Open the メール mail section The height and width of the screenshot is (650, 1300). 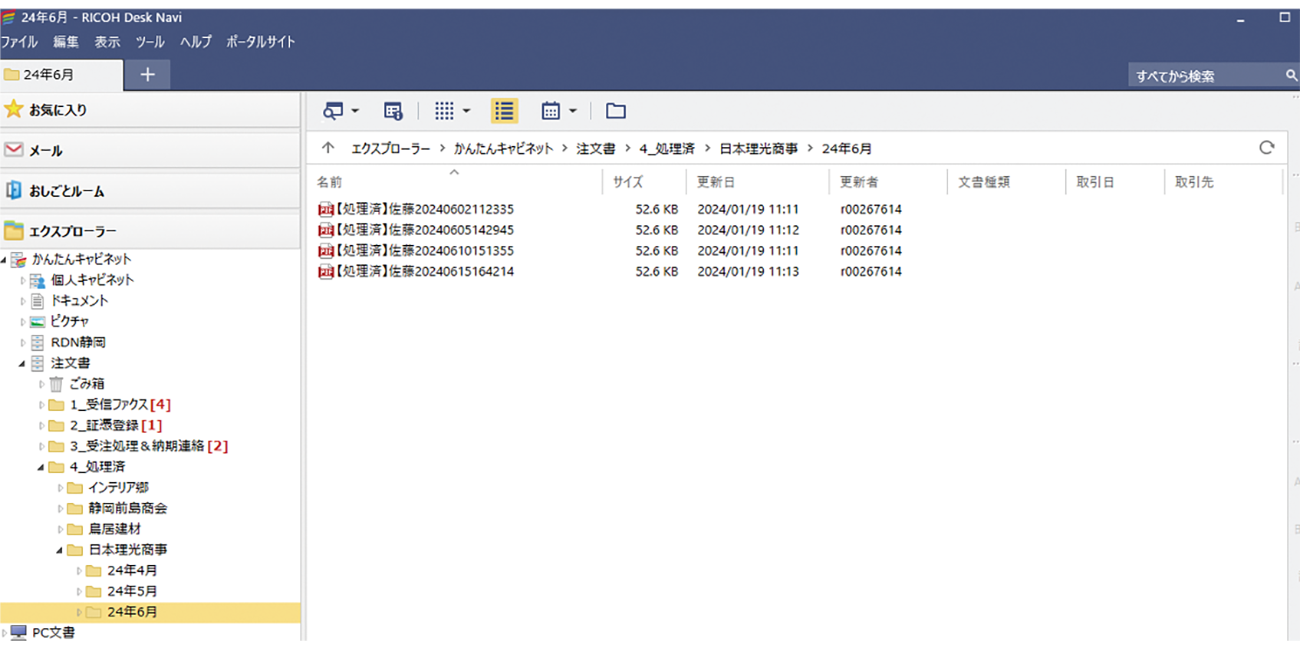[45, 150]
